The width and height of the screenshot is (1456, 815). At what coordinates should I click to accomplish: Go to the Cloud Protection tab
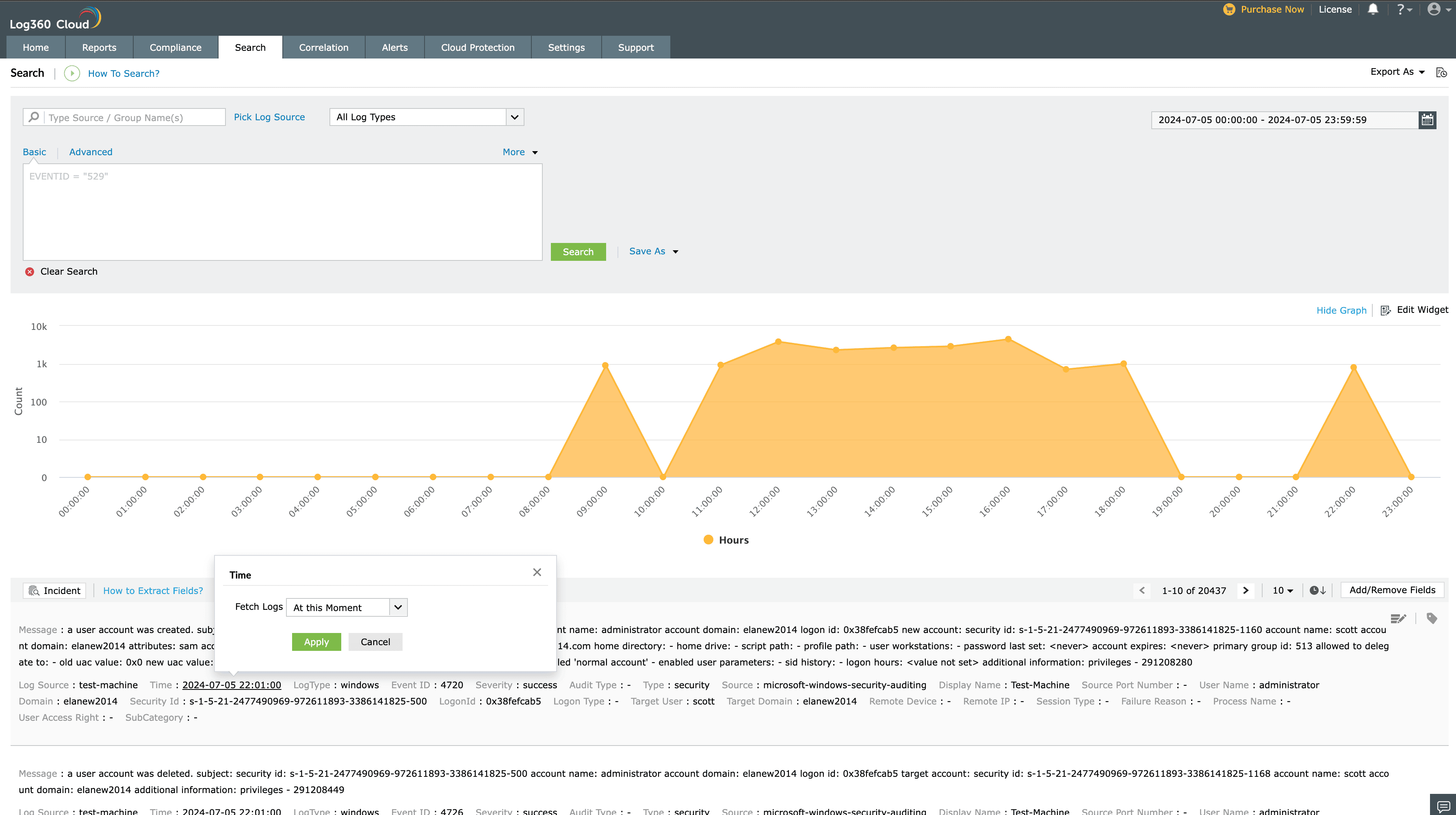coord(478,48)
